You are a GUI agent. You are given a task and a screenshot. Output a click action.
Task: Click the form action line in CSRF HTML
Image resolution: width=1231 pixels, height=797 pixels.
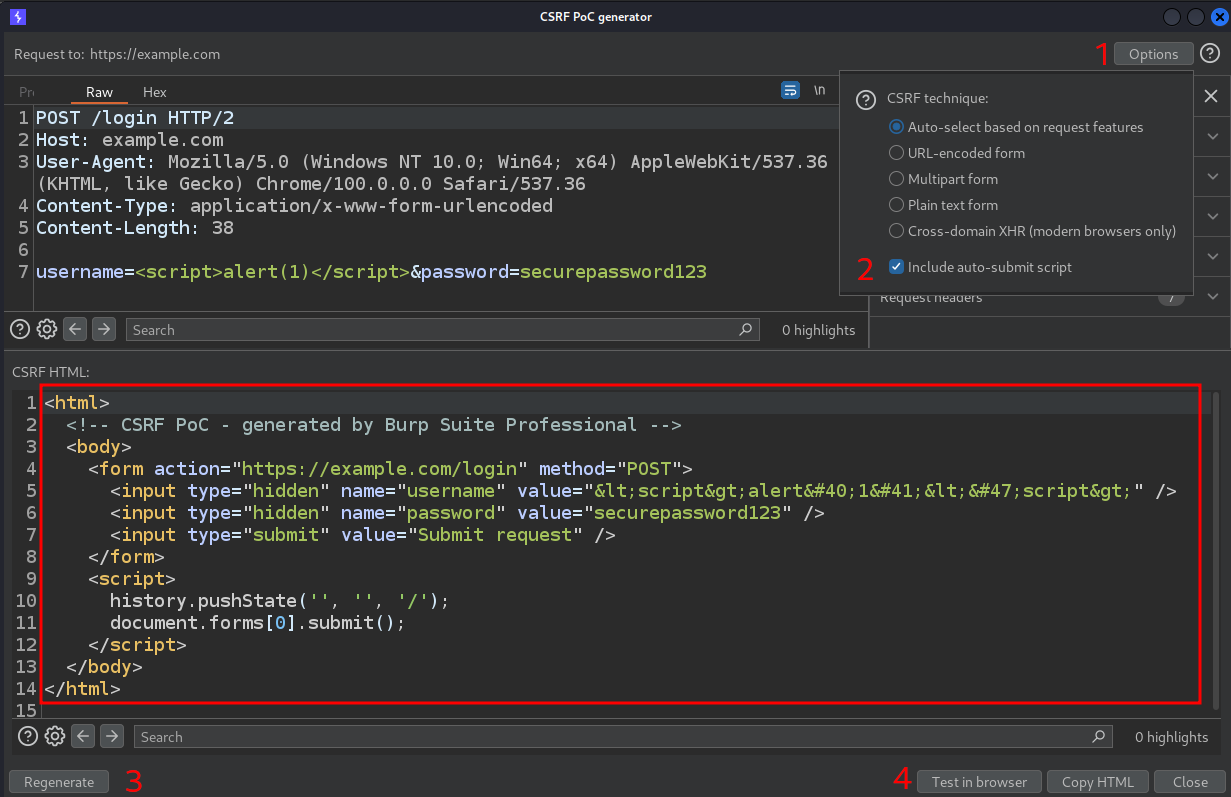390,468
